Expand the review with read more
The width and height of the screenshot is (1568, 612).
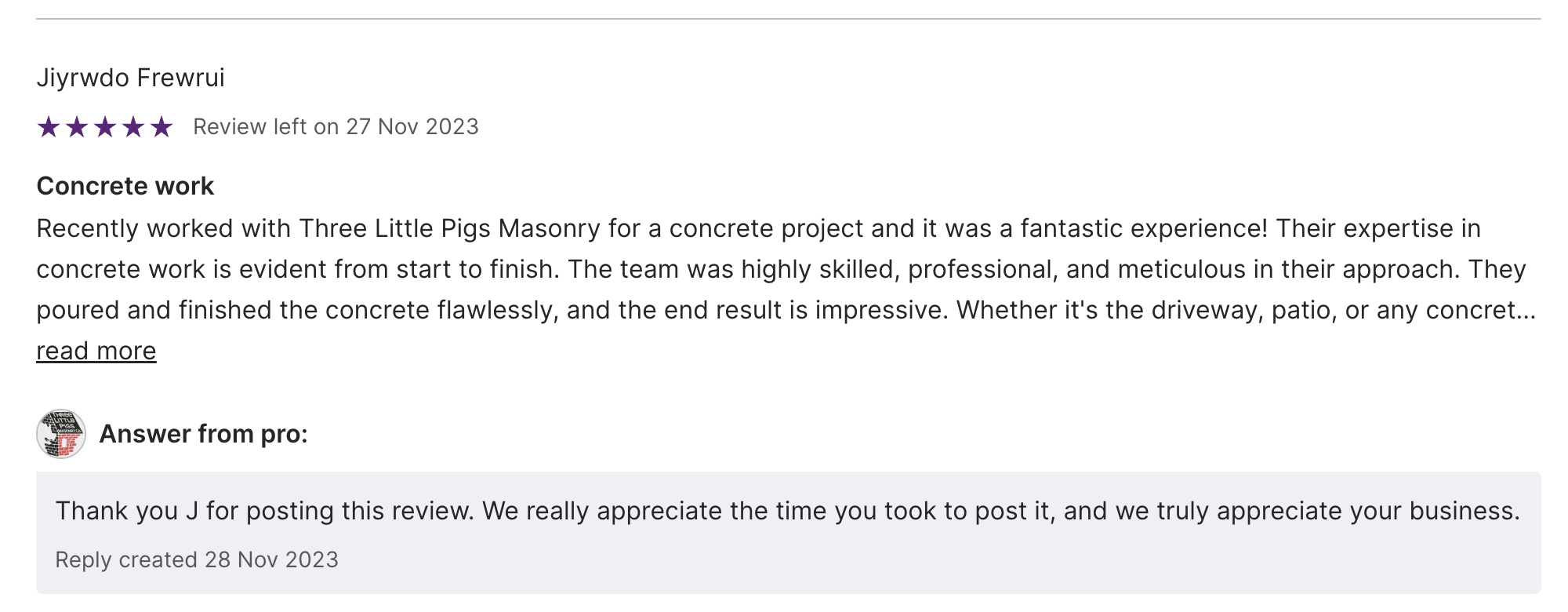[96, 351]
